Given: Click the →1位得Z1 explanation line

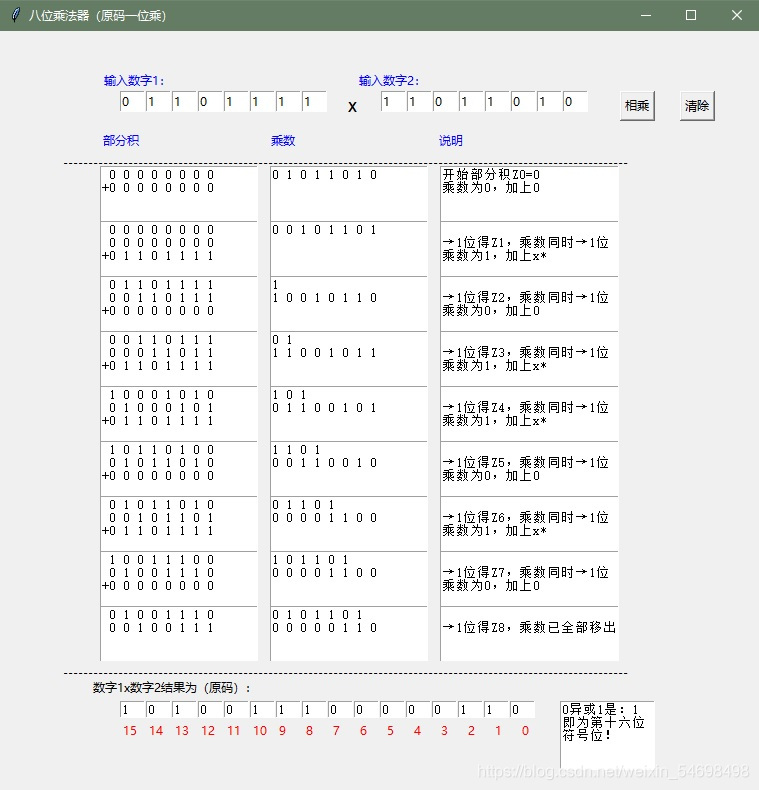Looking at the screenshot, I should click(526, 242).
